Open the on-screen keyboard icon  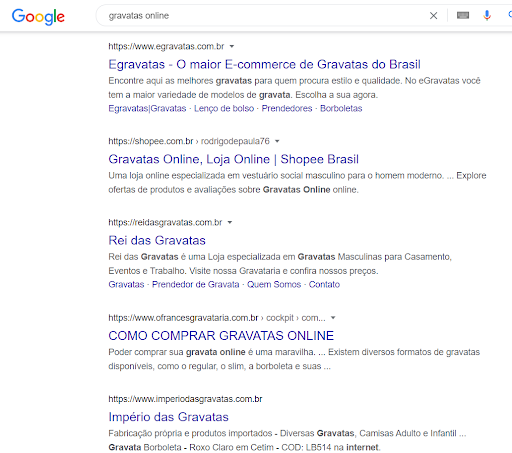click(463, 15)
